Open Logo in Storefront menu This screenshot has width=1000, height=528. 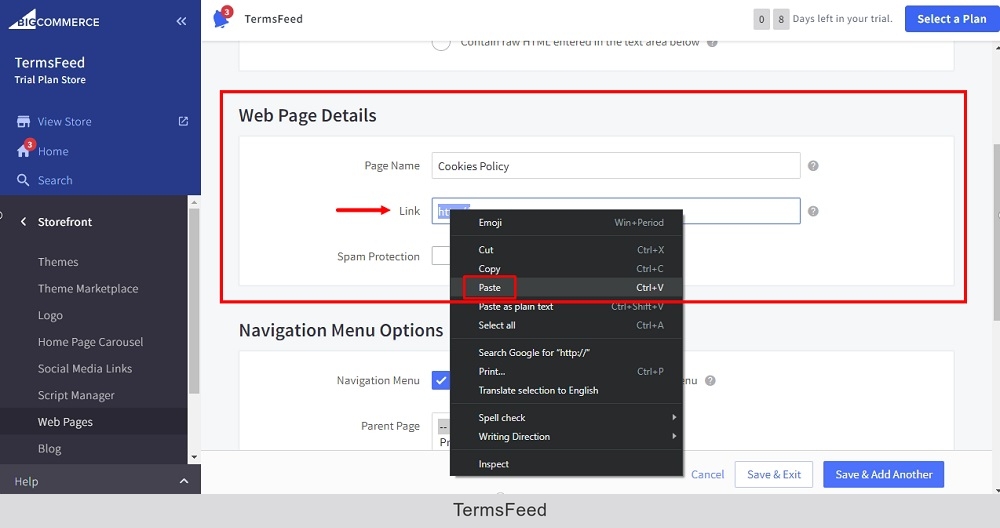pos(50,316)
